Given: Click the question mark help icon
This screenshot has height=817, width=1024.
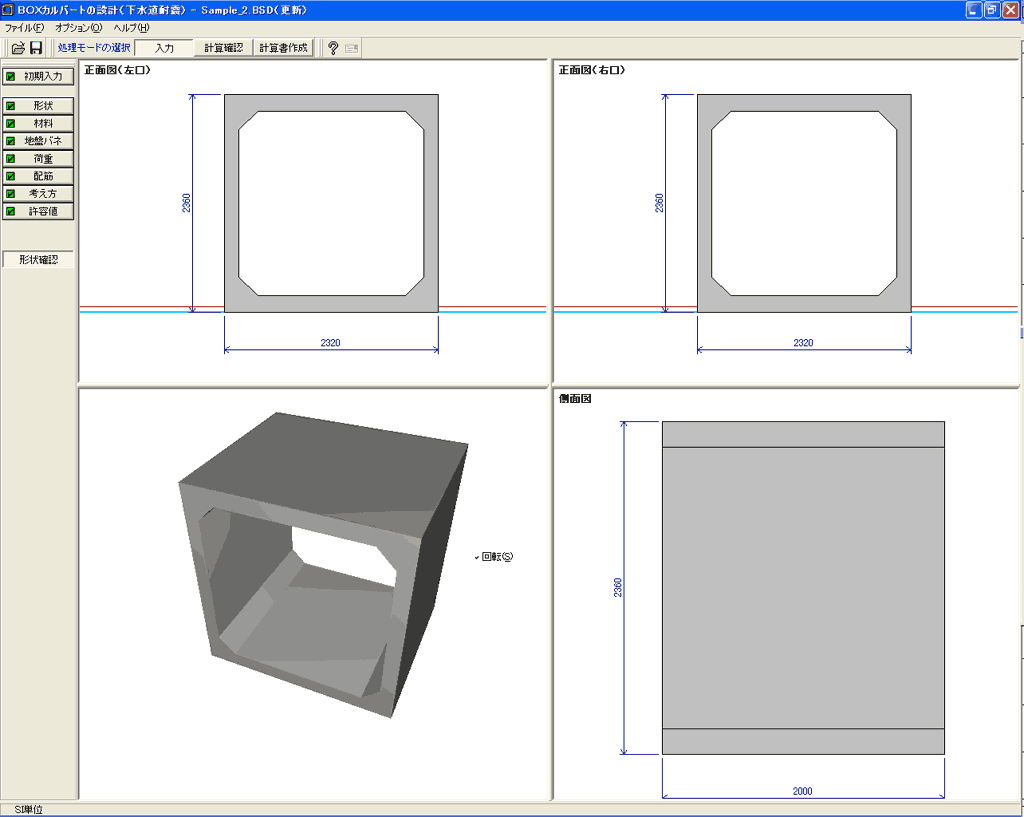Looking at the screenshot, I should click(333, 48).
